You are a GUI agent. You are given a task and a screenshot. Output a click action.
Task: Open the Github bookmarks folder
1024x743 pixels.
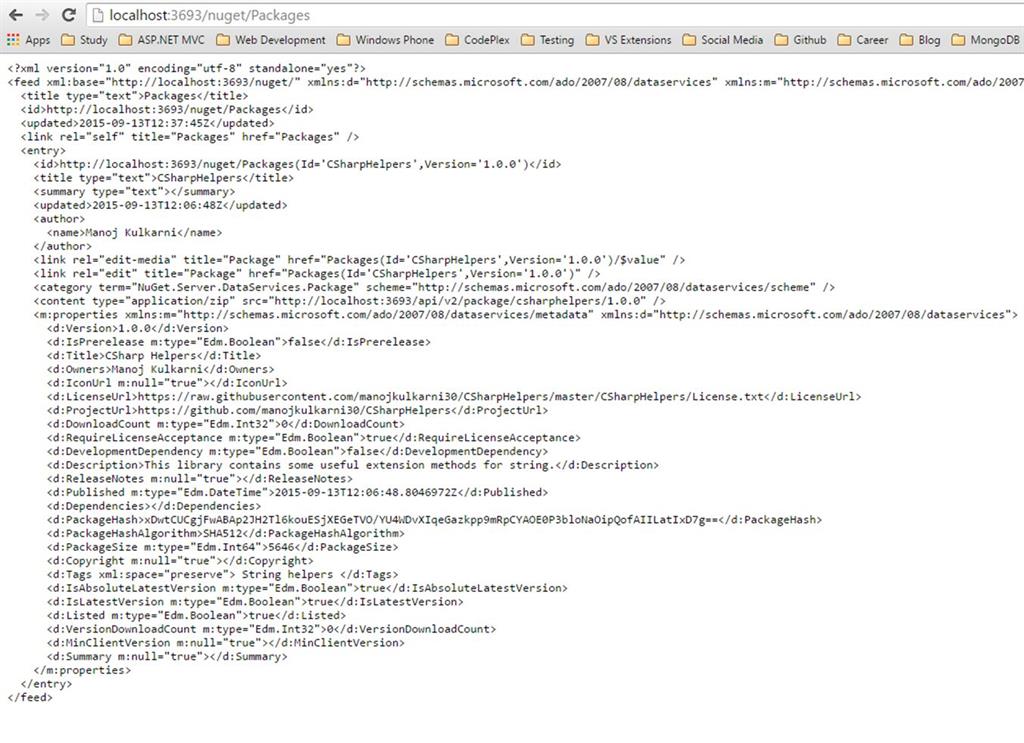pos(809,40)
